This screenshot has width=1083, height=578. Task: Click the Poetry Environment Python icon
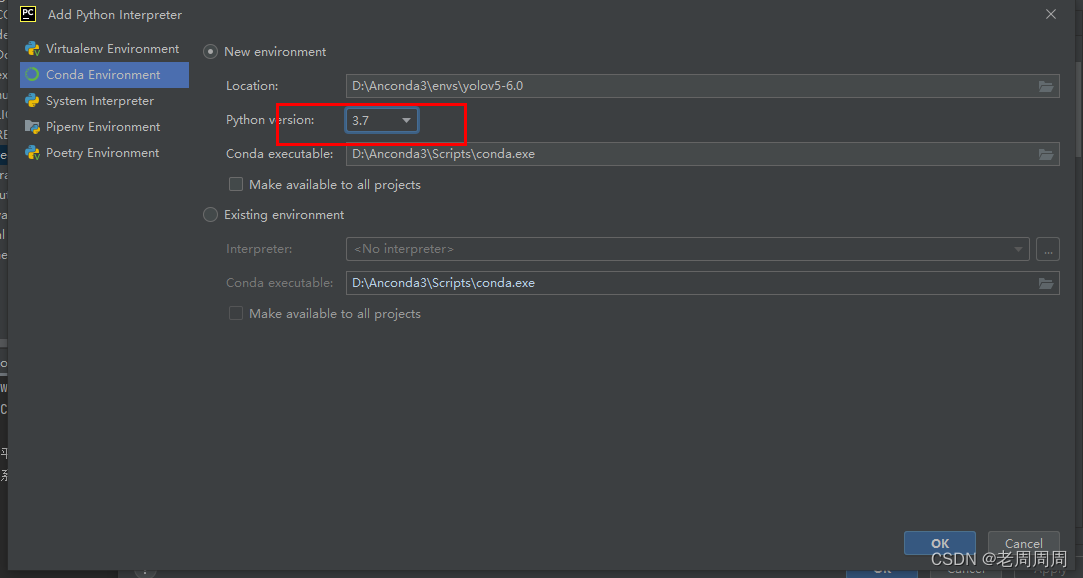pyautogui.click(x=32, y=153)
